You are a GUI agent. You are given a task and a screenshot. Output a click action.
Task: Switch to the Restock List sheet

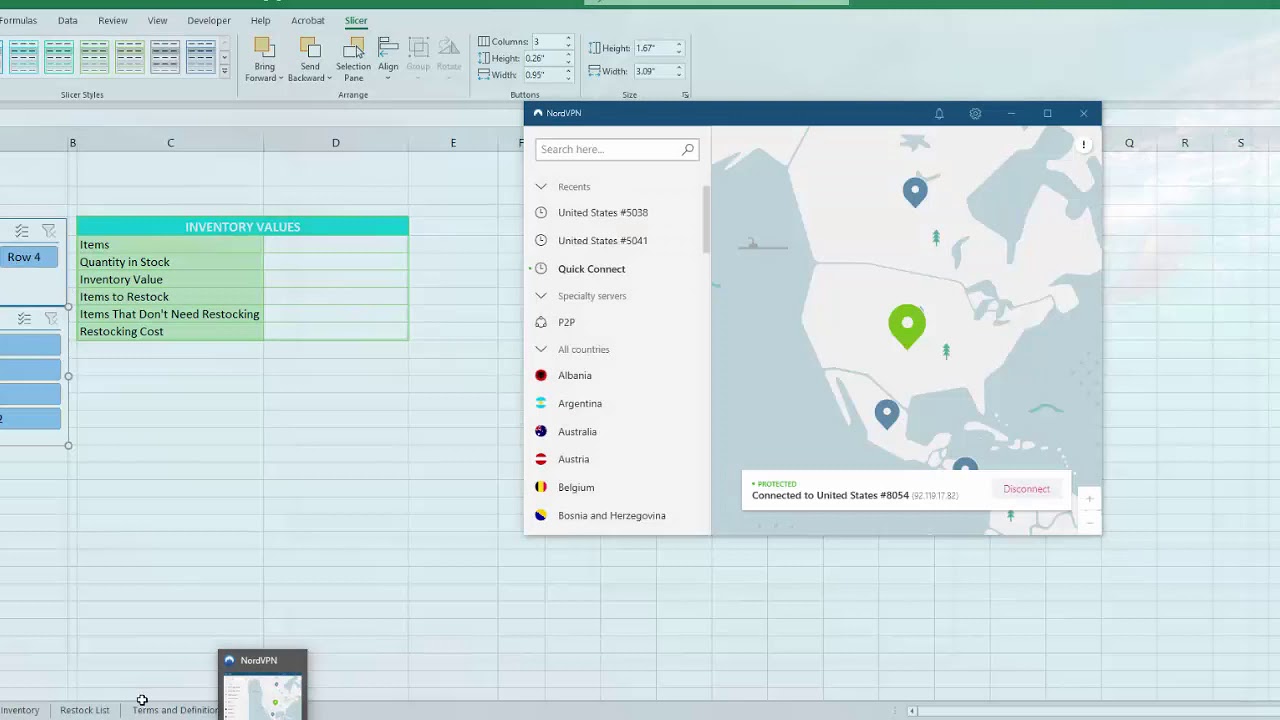pyautogui.click(x=84, y=710)
